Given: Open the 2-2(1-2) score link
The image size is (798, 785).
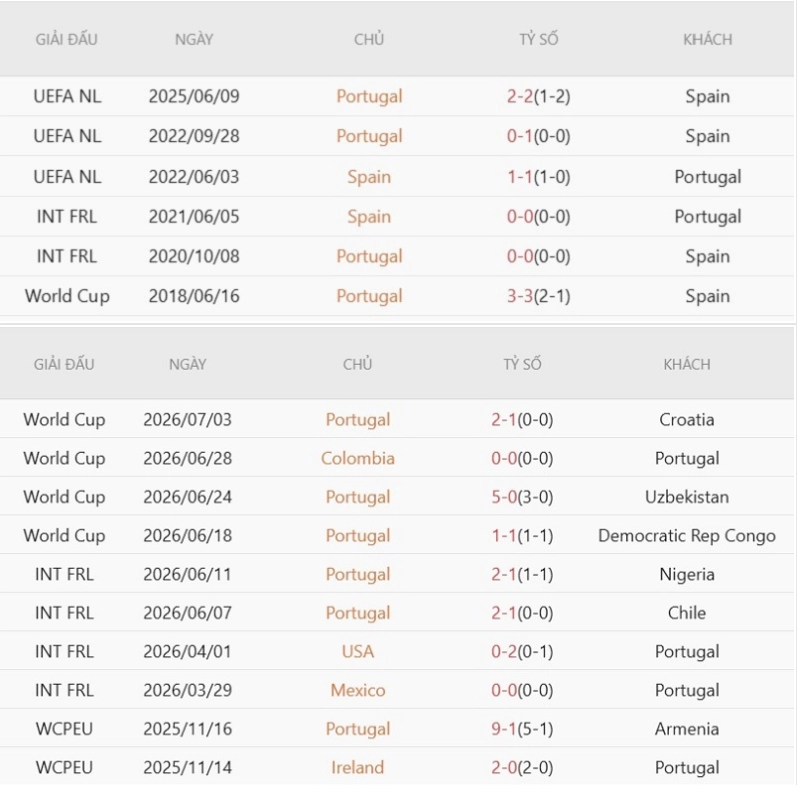Looking at the screenshot, I should [x=538, y=96].
